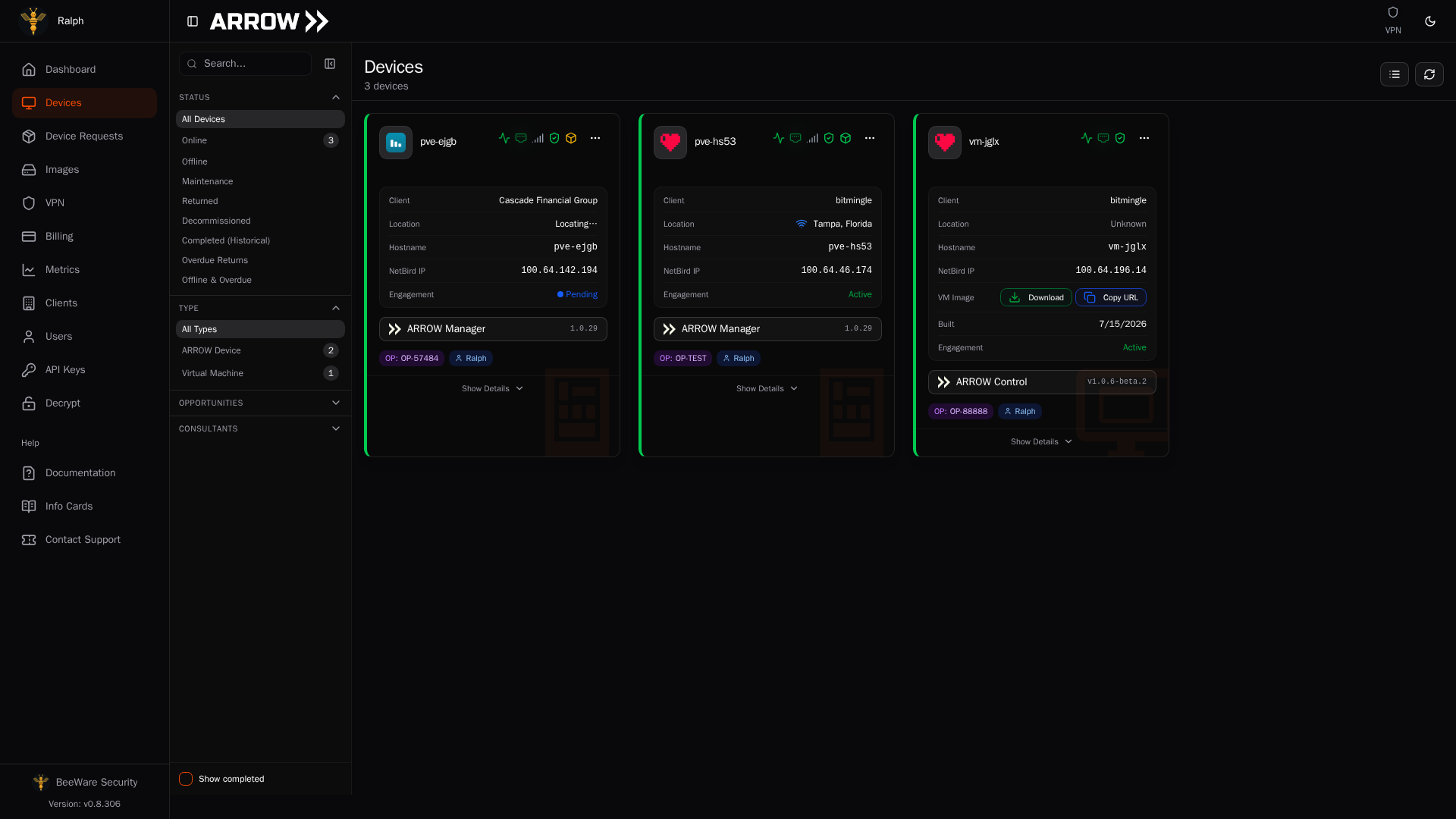1456x819 pixels.
Task: Filter devices by Online status
Action: [260, 140]
